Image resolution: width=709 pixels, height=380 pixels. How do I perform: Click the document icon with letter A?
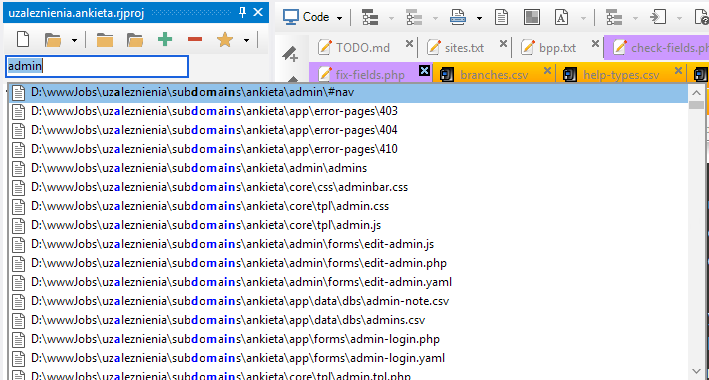coord(561,18)
